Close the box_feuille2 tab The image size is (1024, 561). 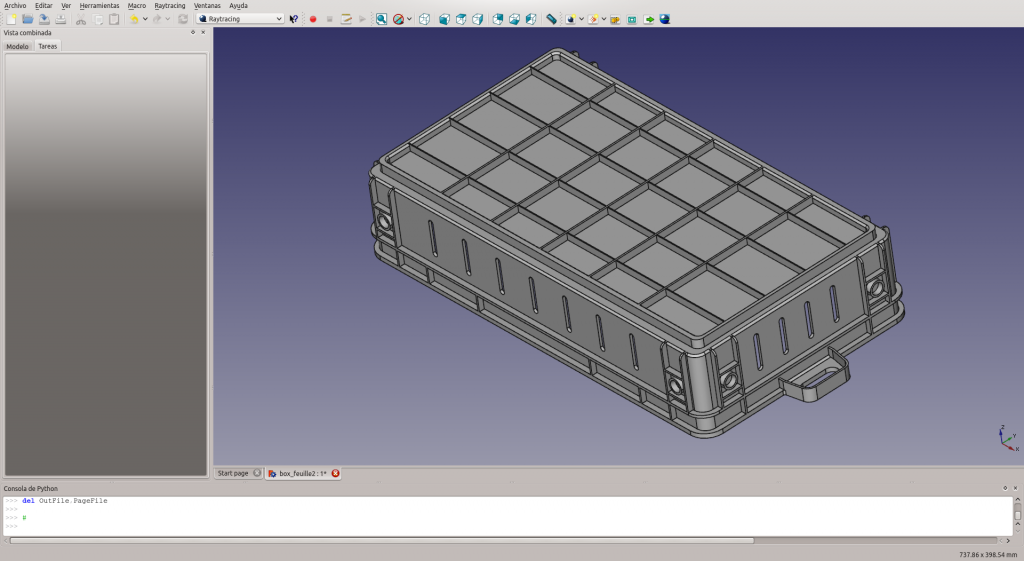click(x=336, y=473)
